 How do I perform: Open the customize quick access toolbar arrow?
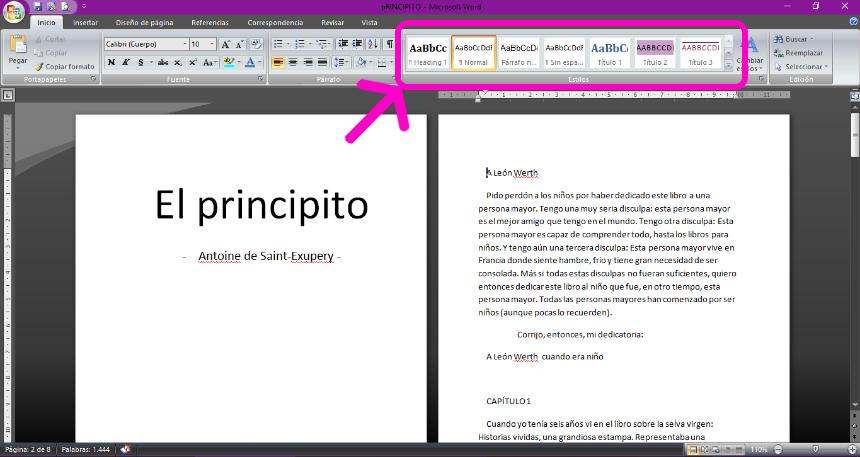84,7
